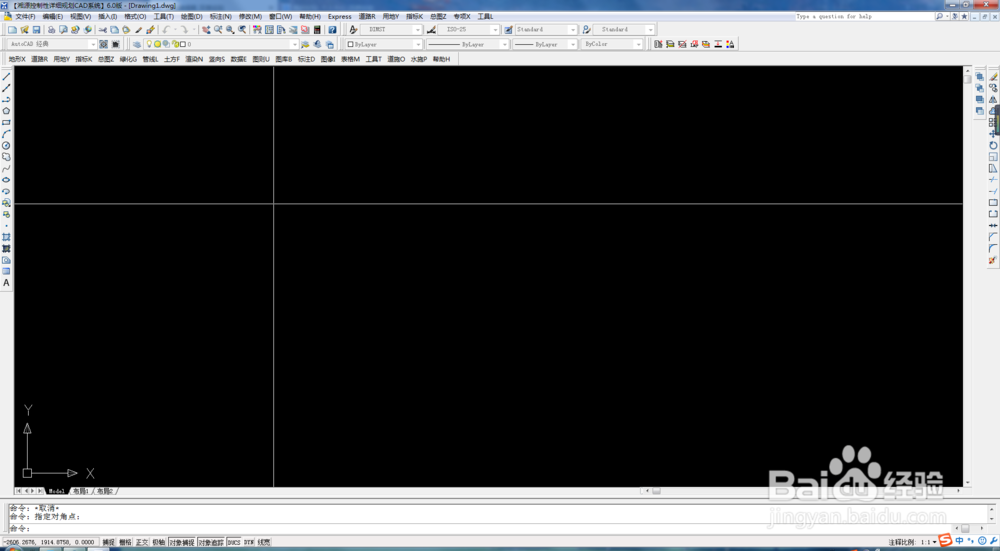This screenshot has height=551, width=1000.
Task: Select the Rotate modify tool
Action: pyautogui.click(x=993, y=145)
